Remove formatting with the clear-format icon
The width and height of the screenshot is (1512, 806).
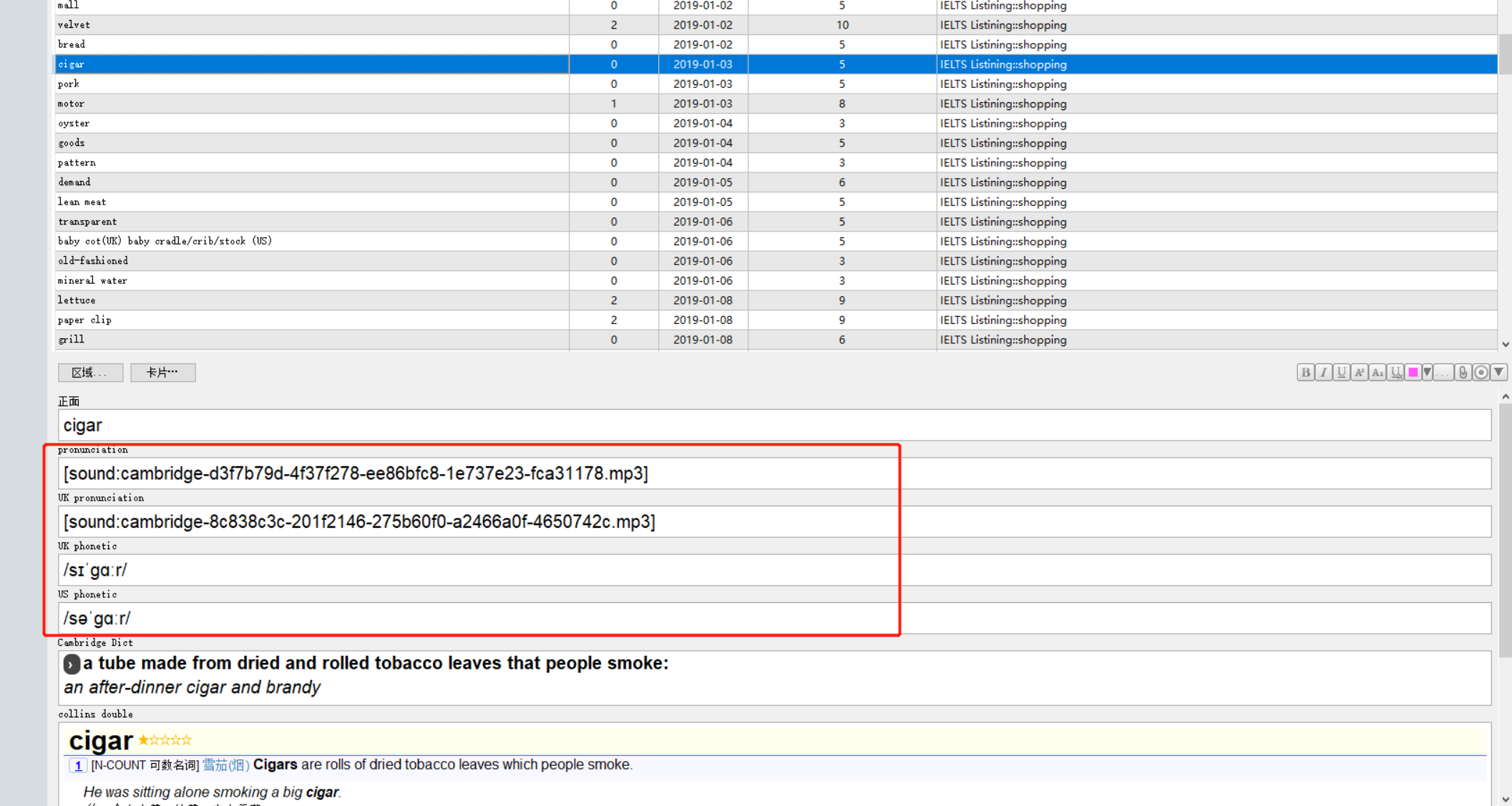[1395, 372]
